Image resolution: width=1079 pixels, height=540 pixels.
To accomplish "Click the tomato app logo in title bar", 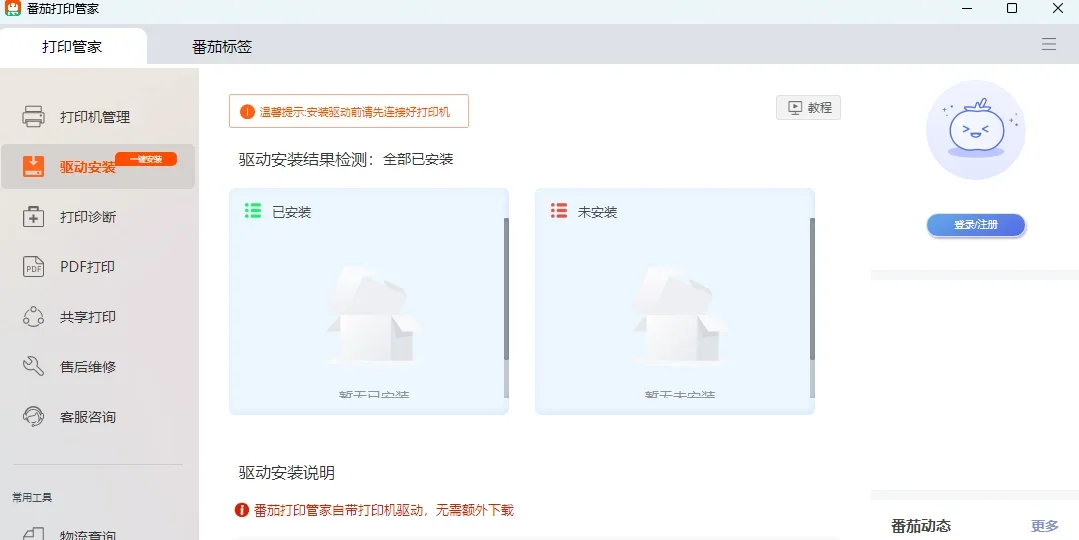I will 13,9.
